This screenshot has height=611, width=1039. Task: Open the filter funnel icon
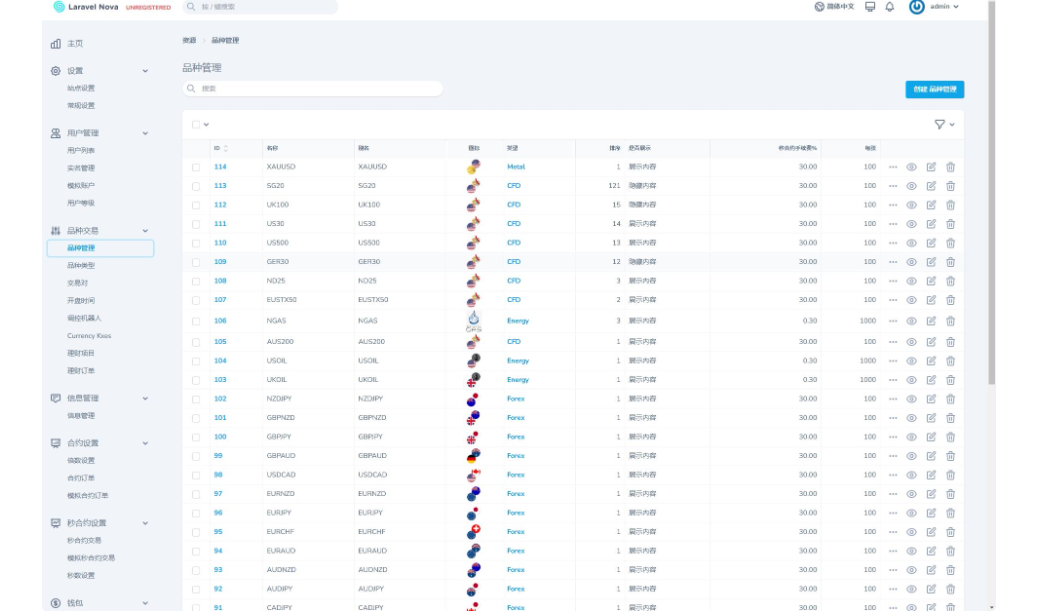pos(940,124)
